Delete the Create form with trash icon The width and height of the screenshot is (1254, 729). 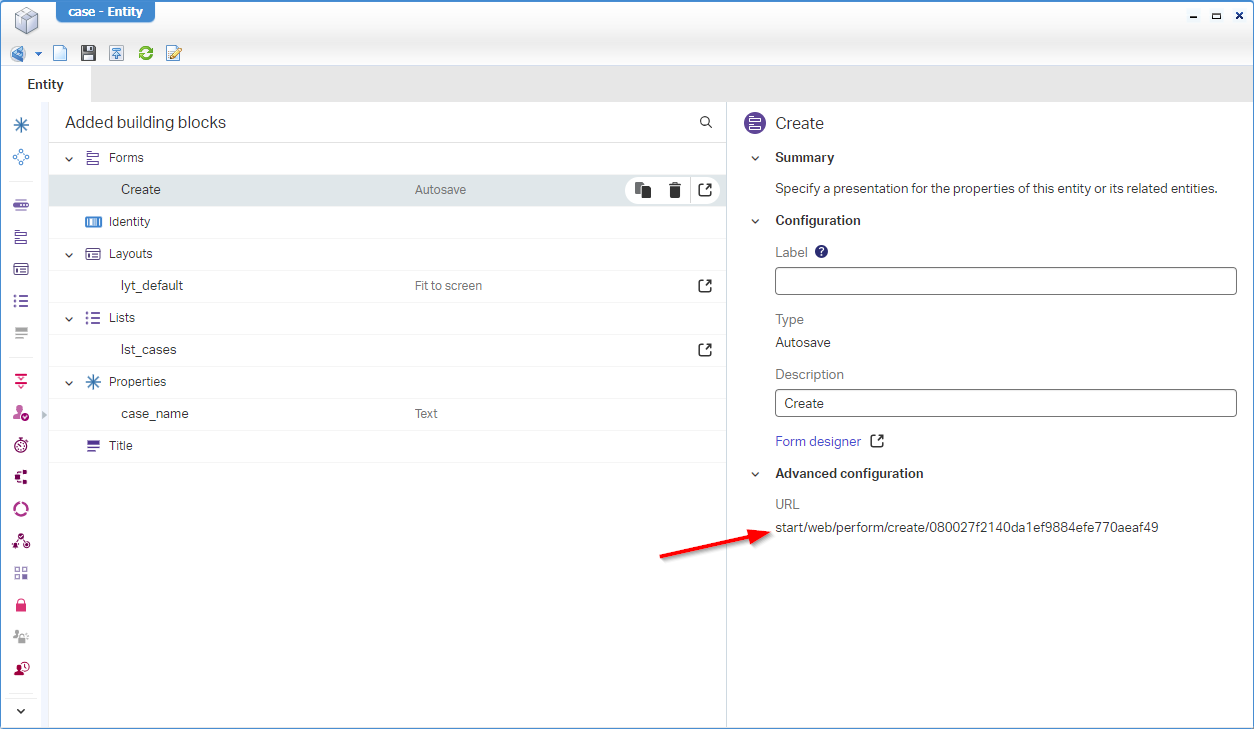[675, 190]
